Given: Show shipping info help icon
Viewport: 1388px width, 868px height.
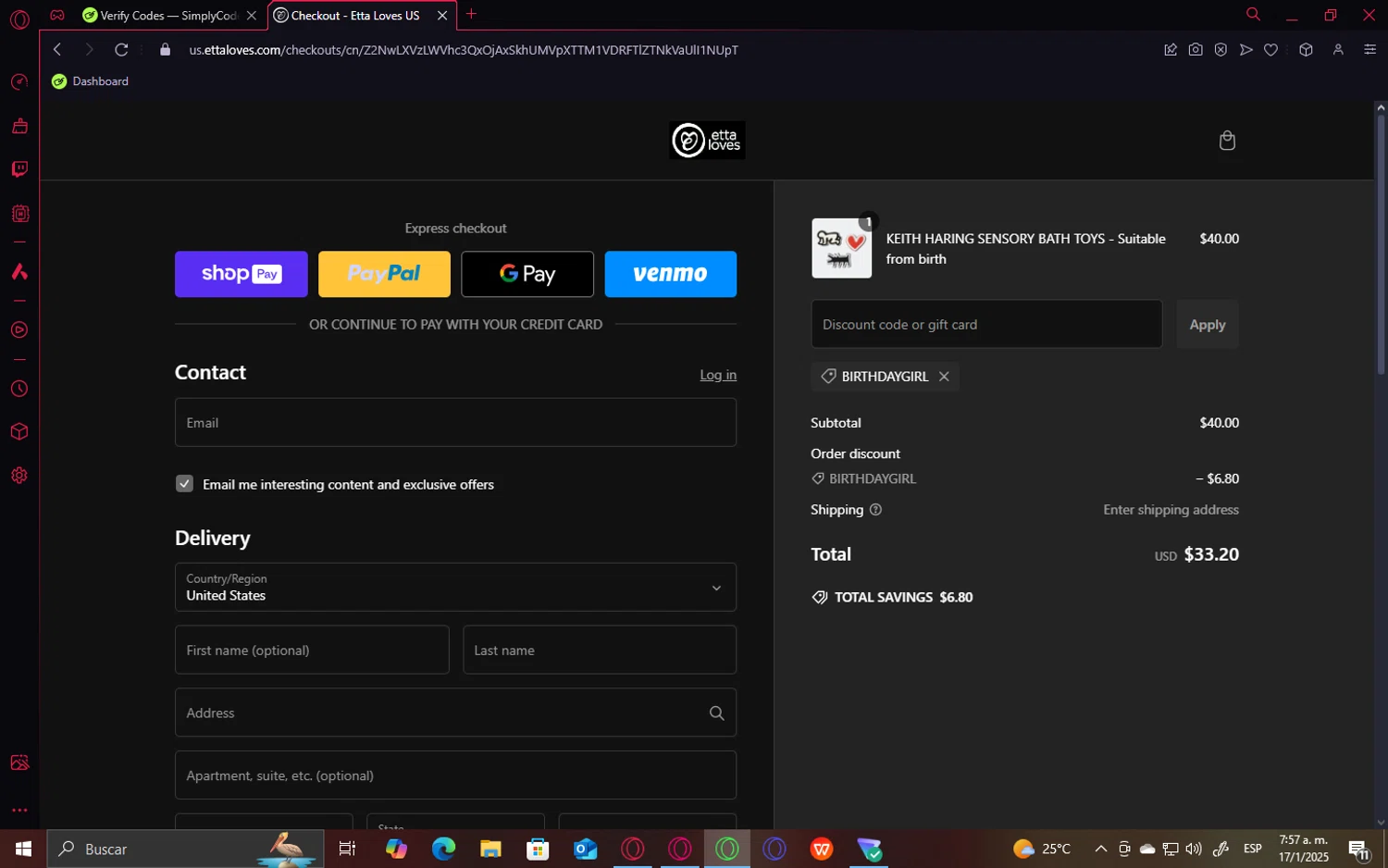Looking at the screenshot, I should click(875, 510).
